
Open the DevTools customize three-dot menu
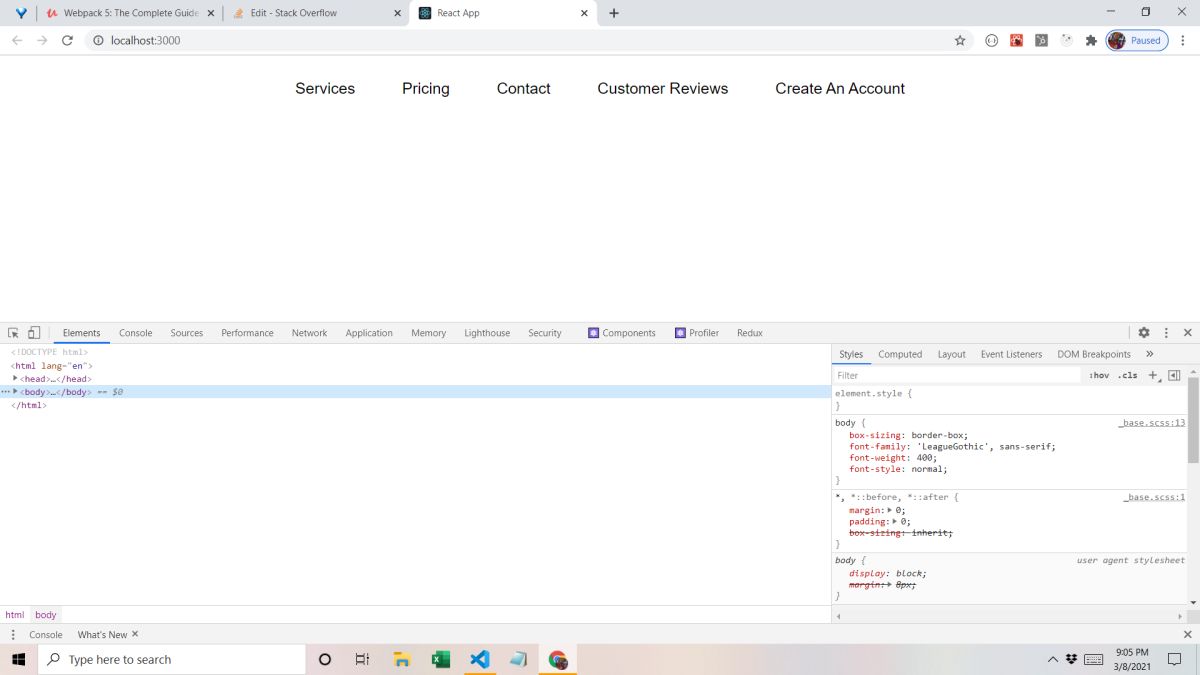coord(1166,333)
